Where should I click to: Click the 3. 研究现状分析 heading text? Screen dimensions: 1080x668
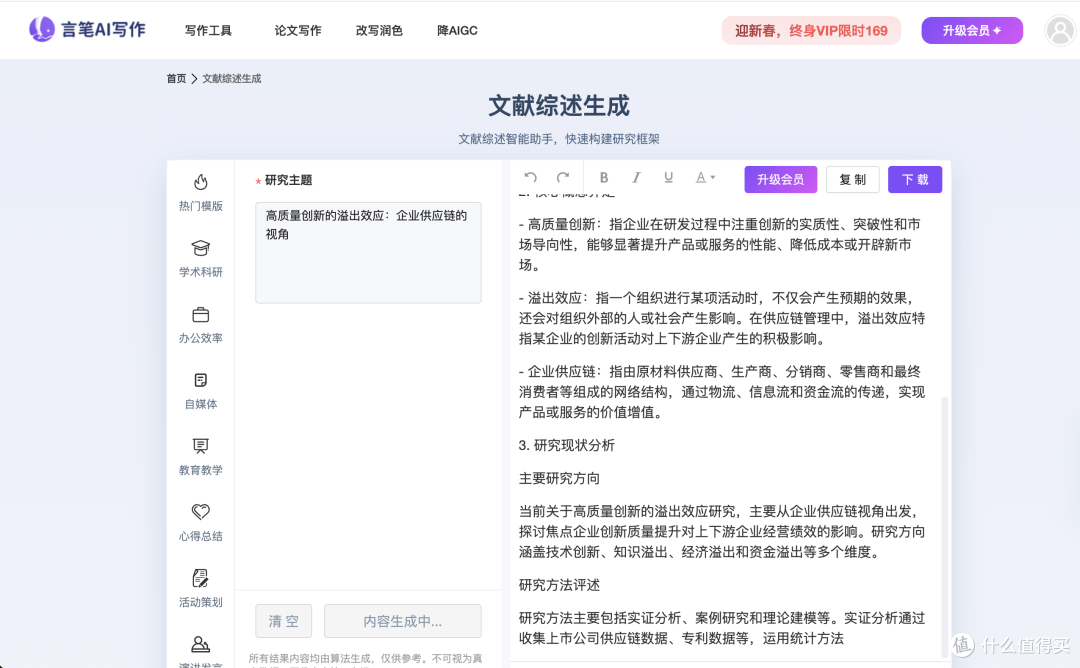pyautogui.click(x=566, y=446)
